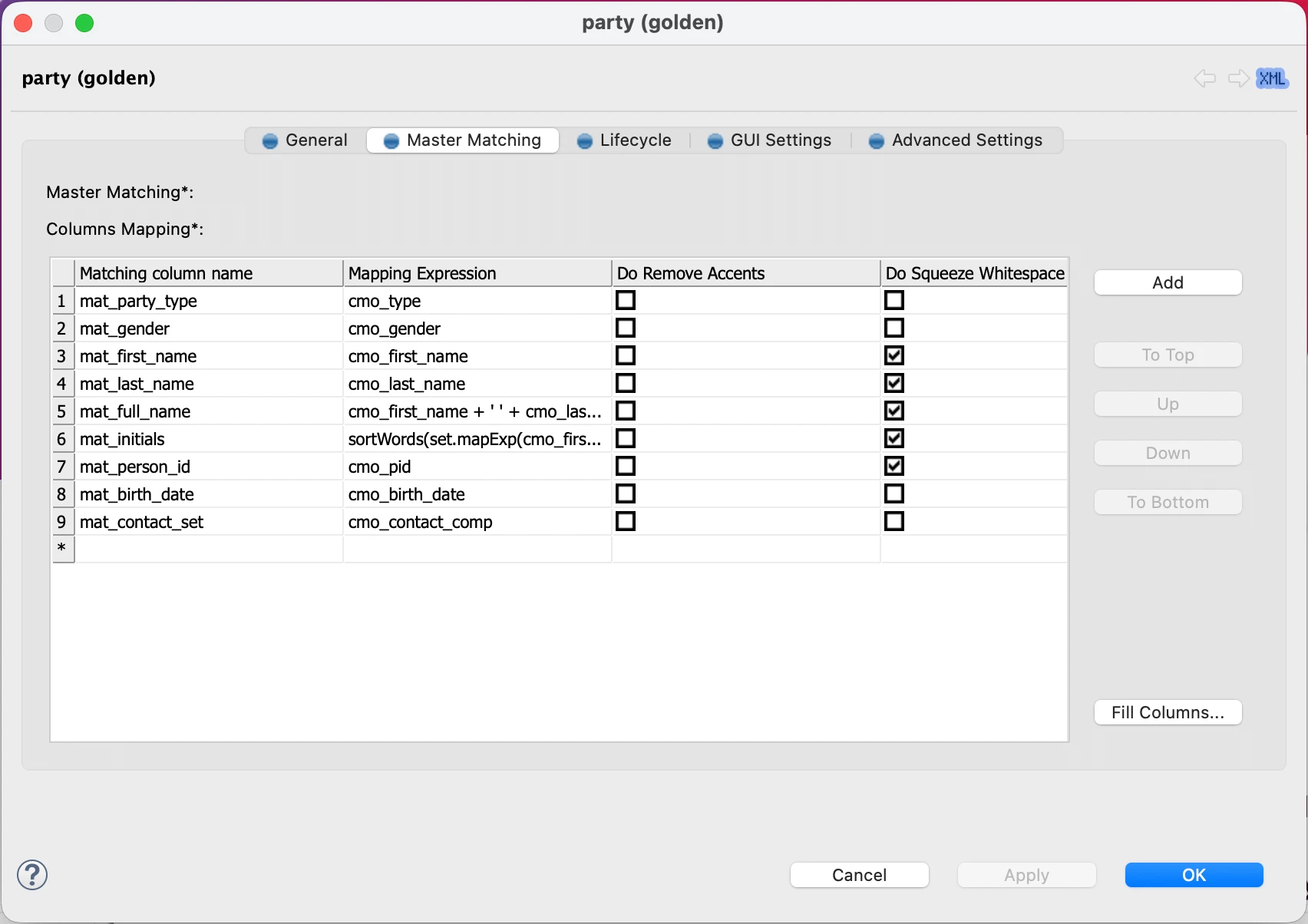Select the mat_birth_date cell
This screenshot has height=924, width=1308.
coord(209,494)
